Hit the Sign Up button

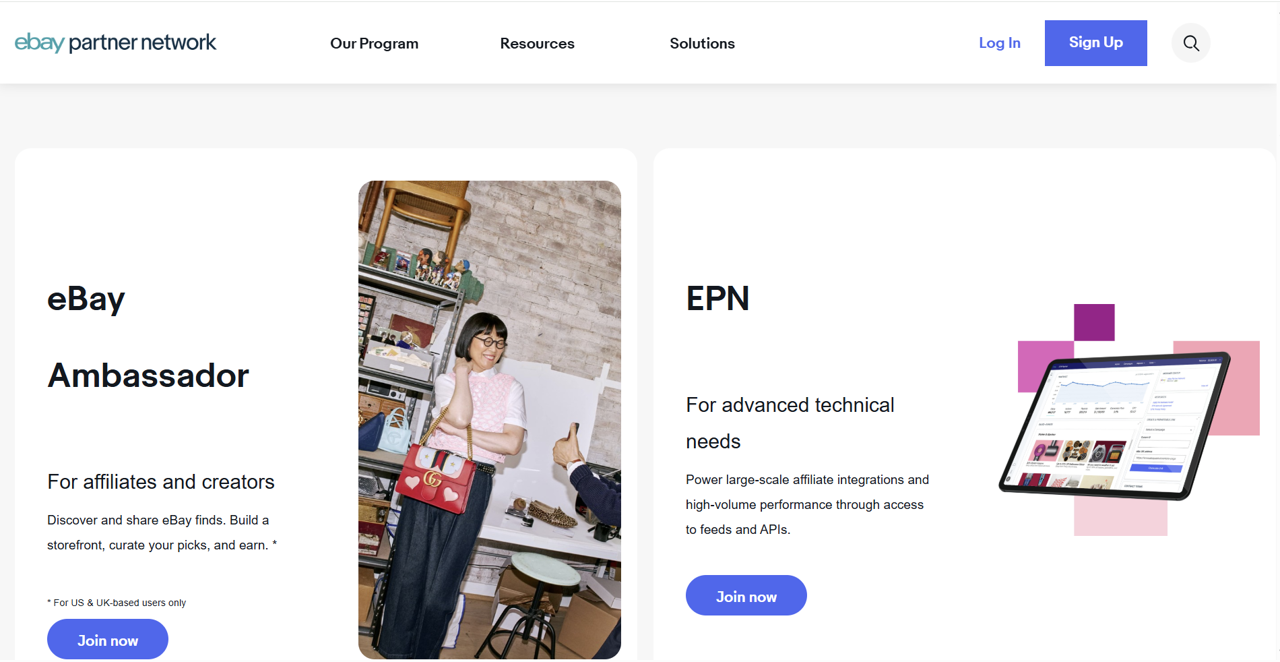tap(1095, 43)
